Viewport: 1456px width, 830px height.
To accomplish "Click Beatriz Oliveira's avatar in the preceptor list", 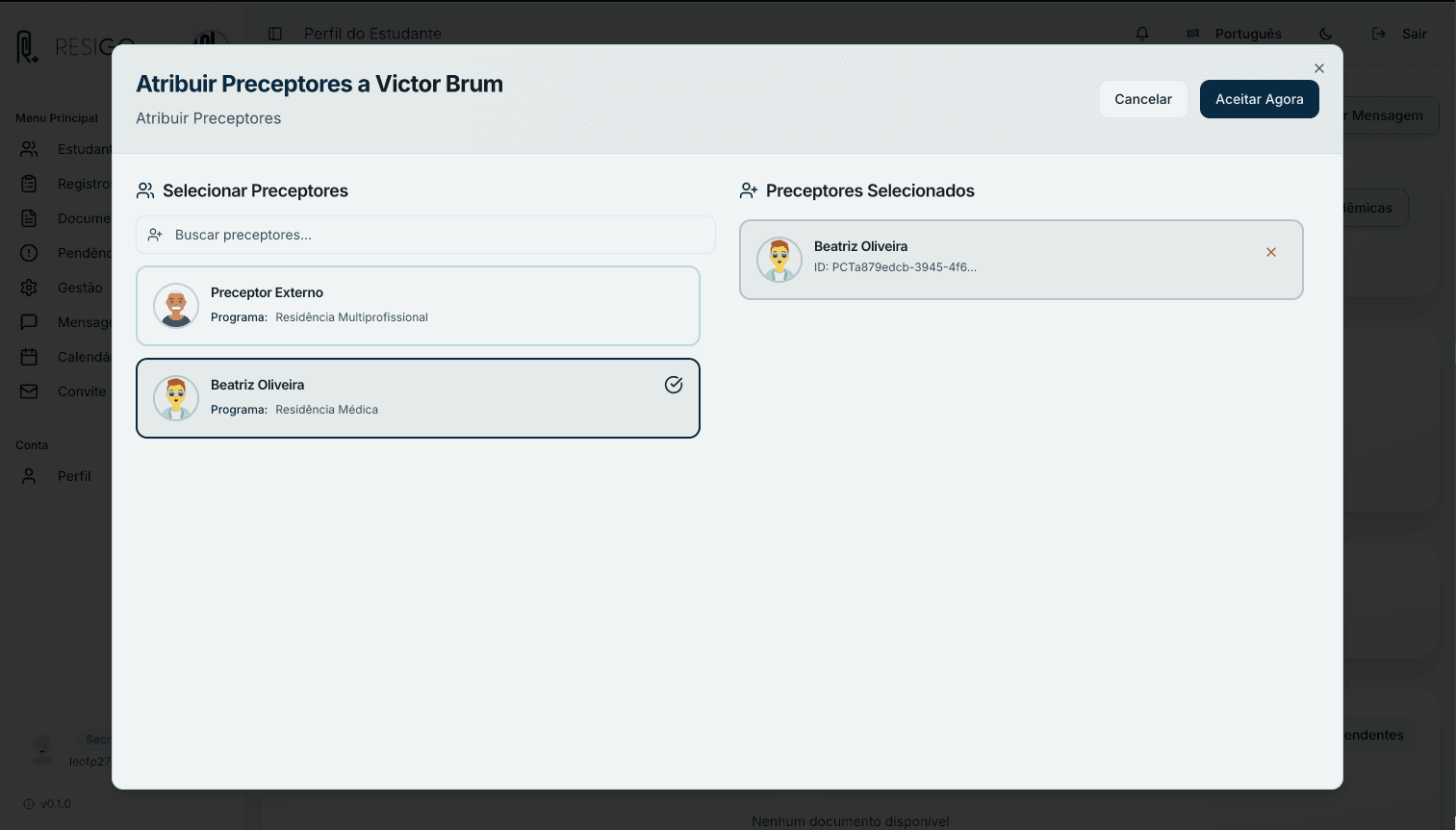I will (x=176, y=398).
